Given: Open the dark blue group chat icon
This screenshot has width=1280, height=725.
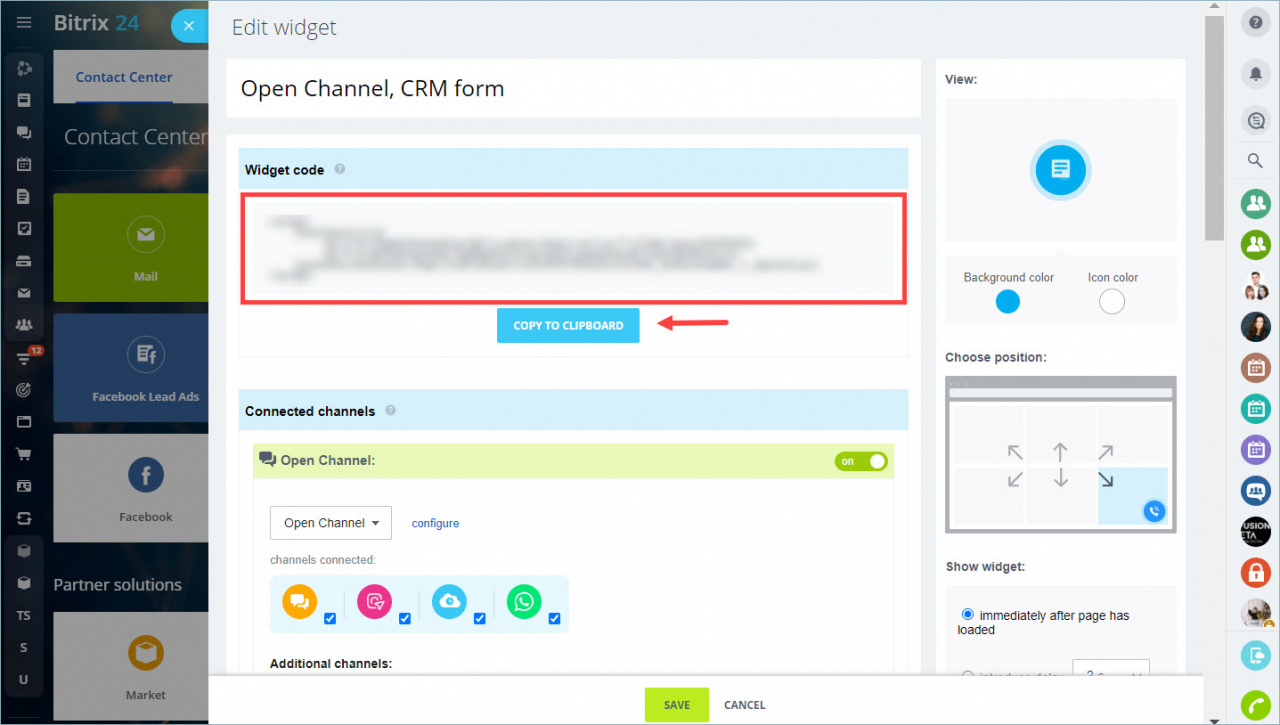Looking at the screenshot, I should pos(1256,490).
